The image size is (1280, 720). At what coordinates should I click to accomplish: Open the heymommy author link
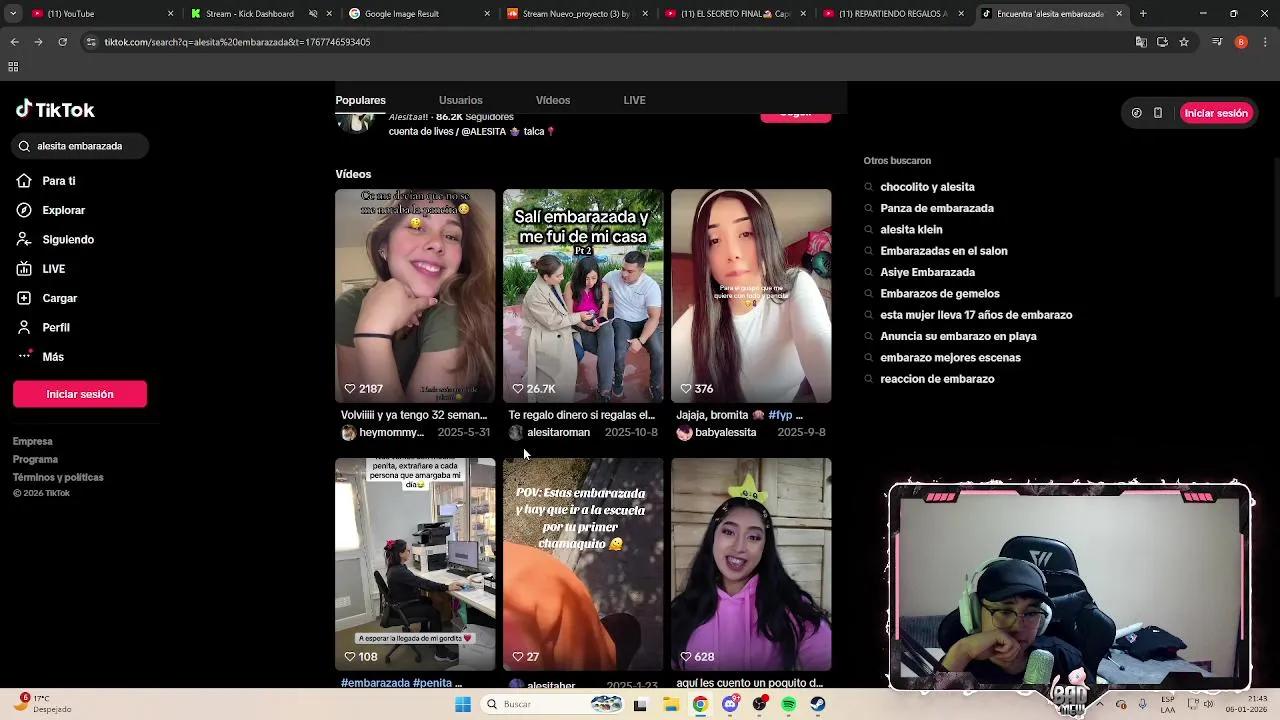391,433
